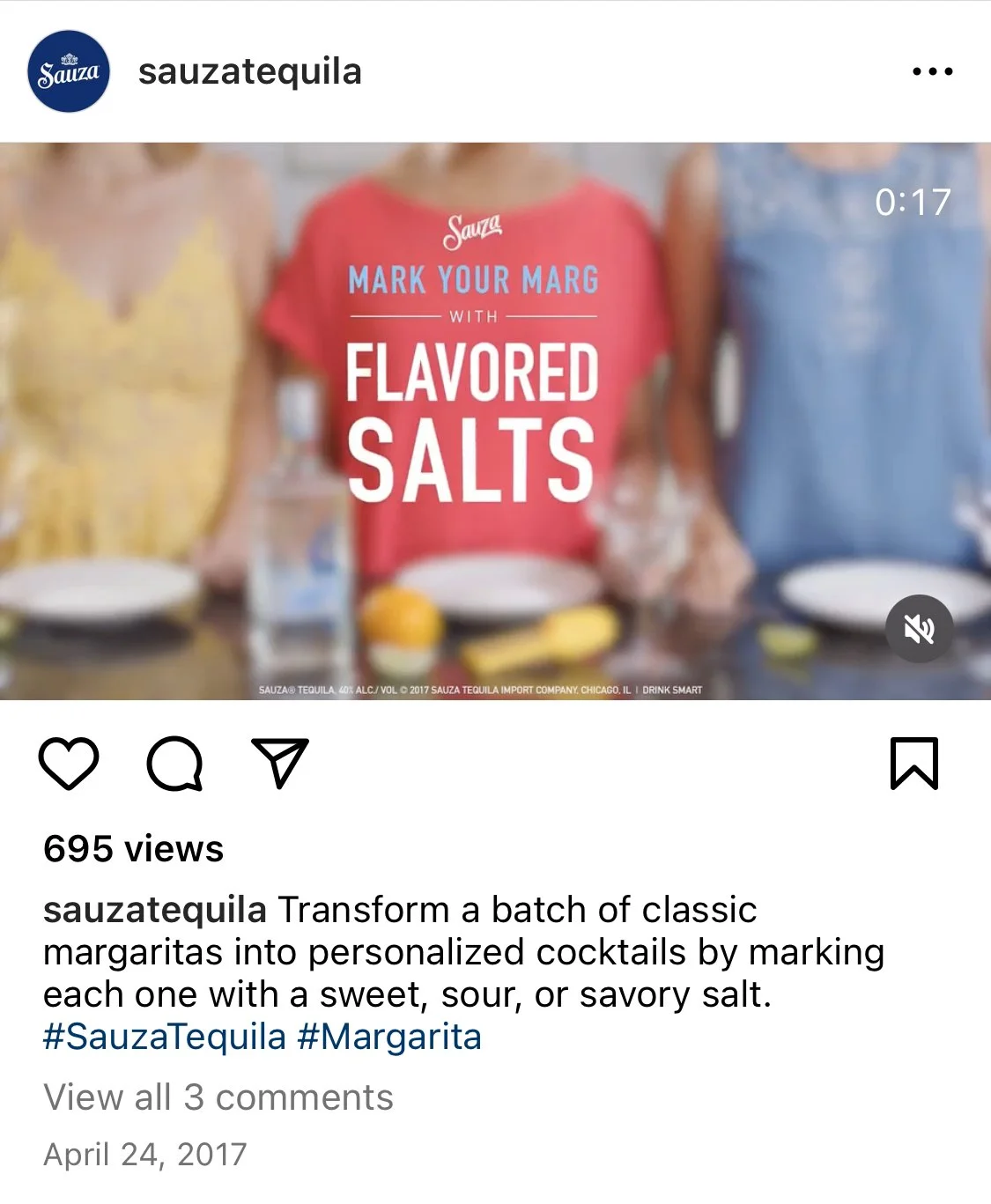The height and width of the screenshot is (1204, 991).
Task: Tap the 0:17 video duration timer
Action: [913, 202]
